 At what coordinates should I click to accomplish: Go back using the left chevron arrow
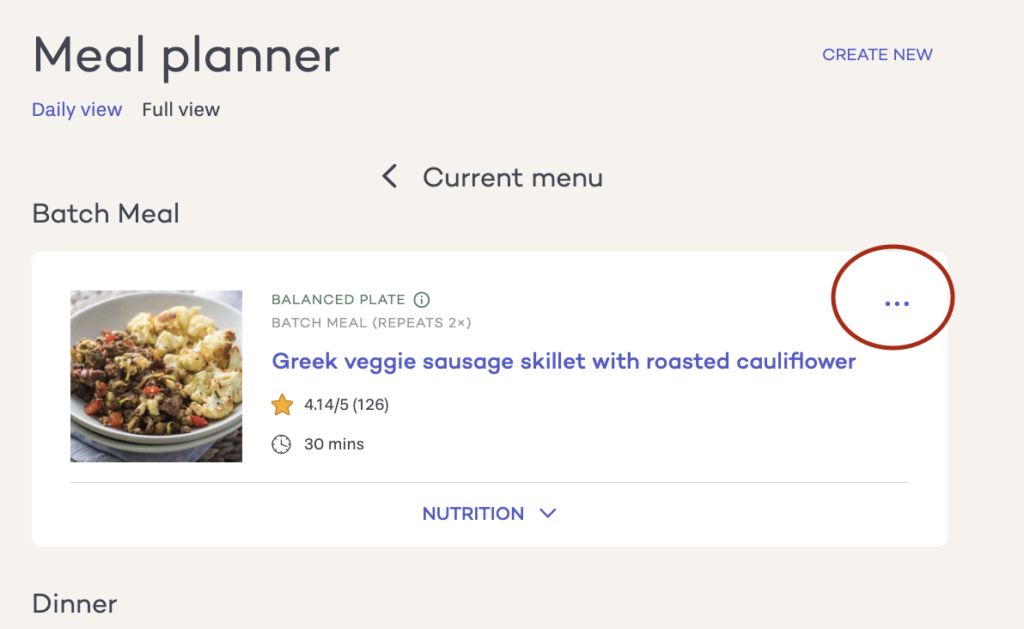click(x=390, y=177)
